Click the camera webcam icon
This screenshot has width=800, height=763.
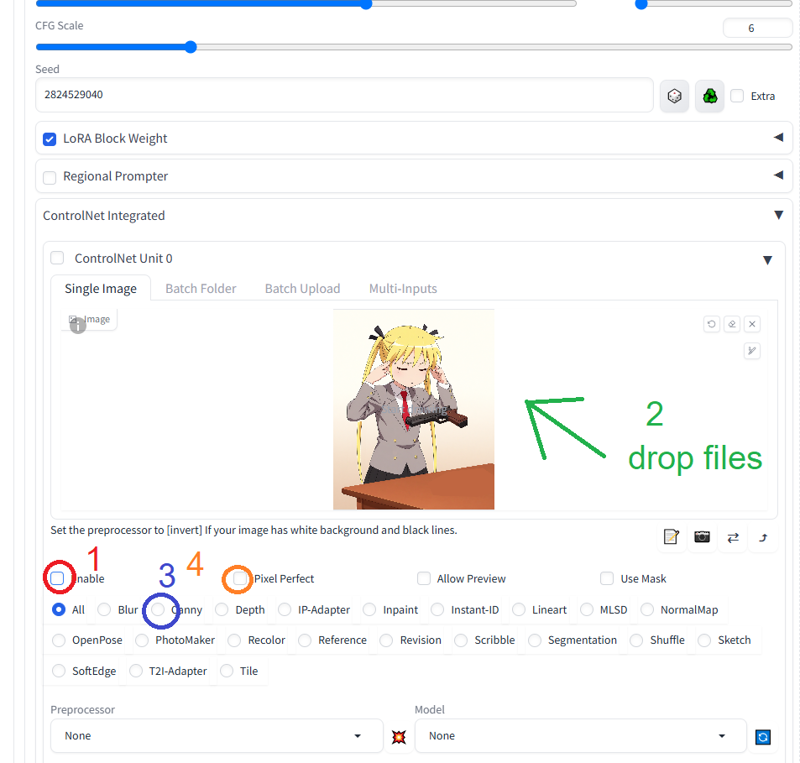coord(702,537)
